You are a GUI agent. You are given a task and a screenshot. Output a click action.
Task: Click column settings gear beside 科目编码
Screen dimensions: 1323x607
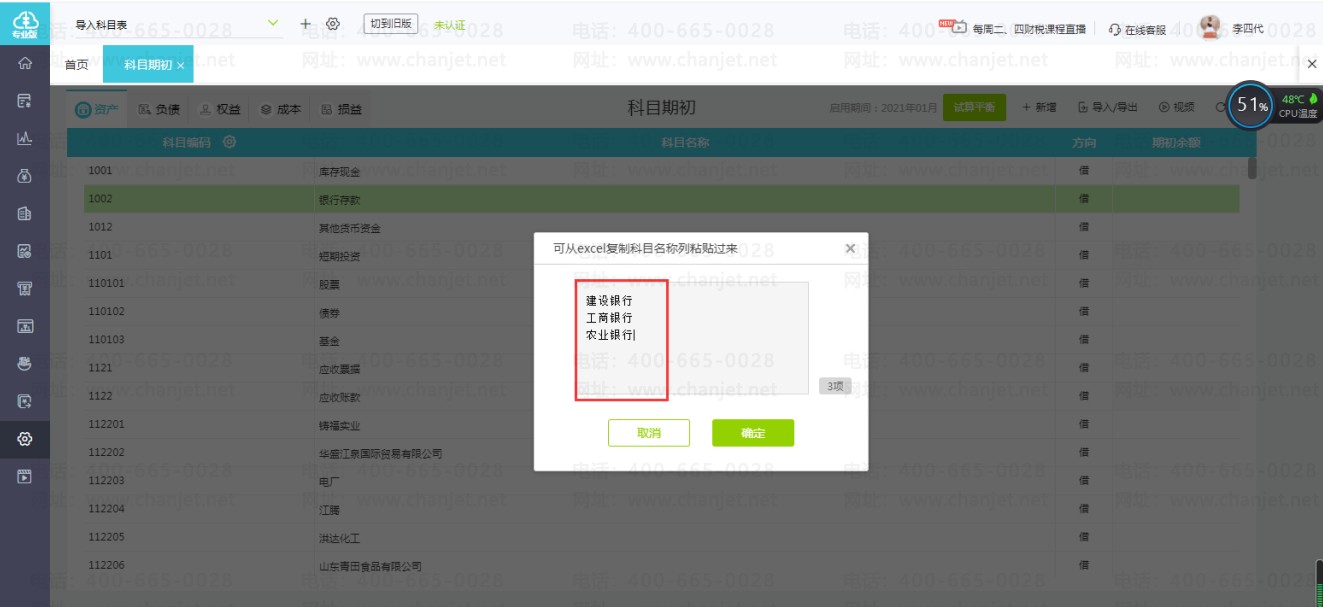pyautogui.click(x=230, y=142)
